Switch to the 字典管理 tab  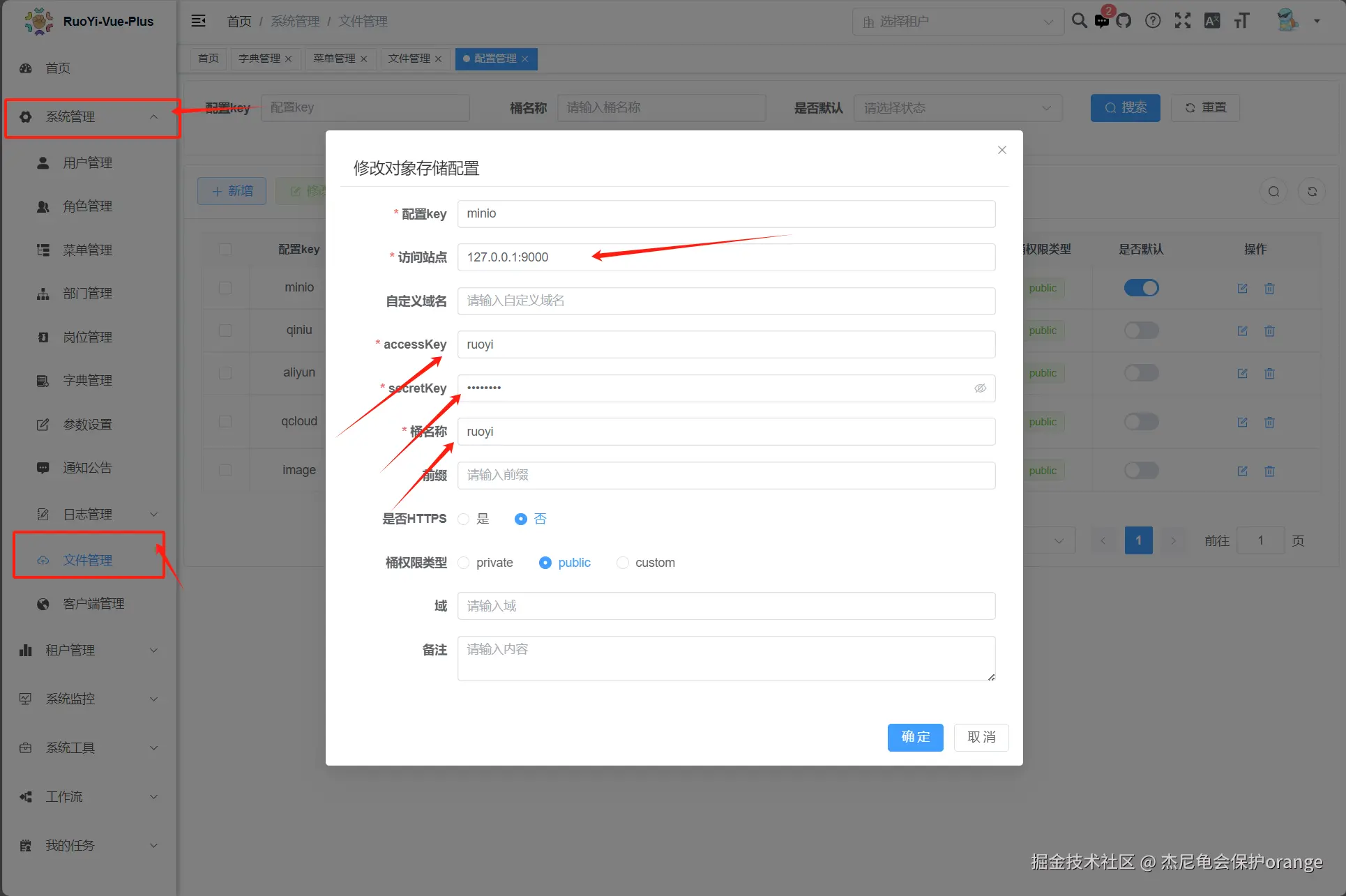(x=259, y=59)
